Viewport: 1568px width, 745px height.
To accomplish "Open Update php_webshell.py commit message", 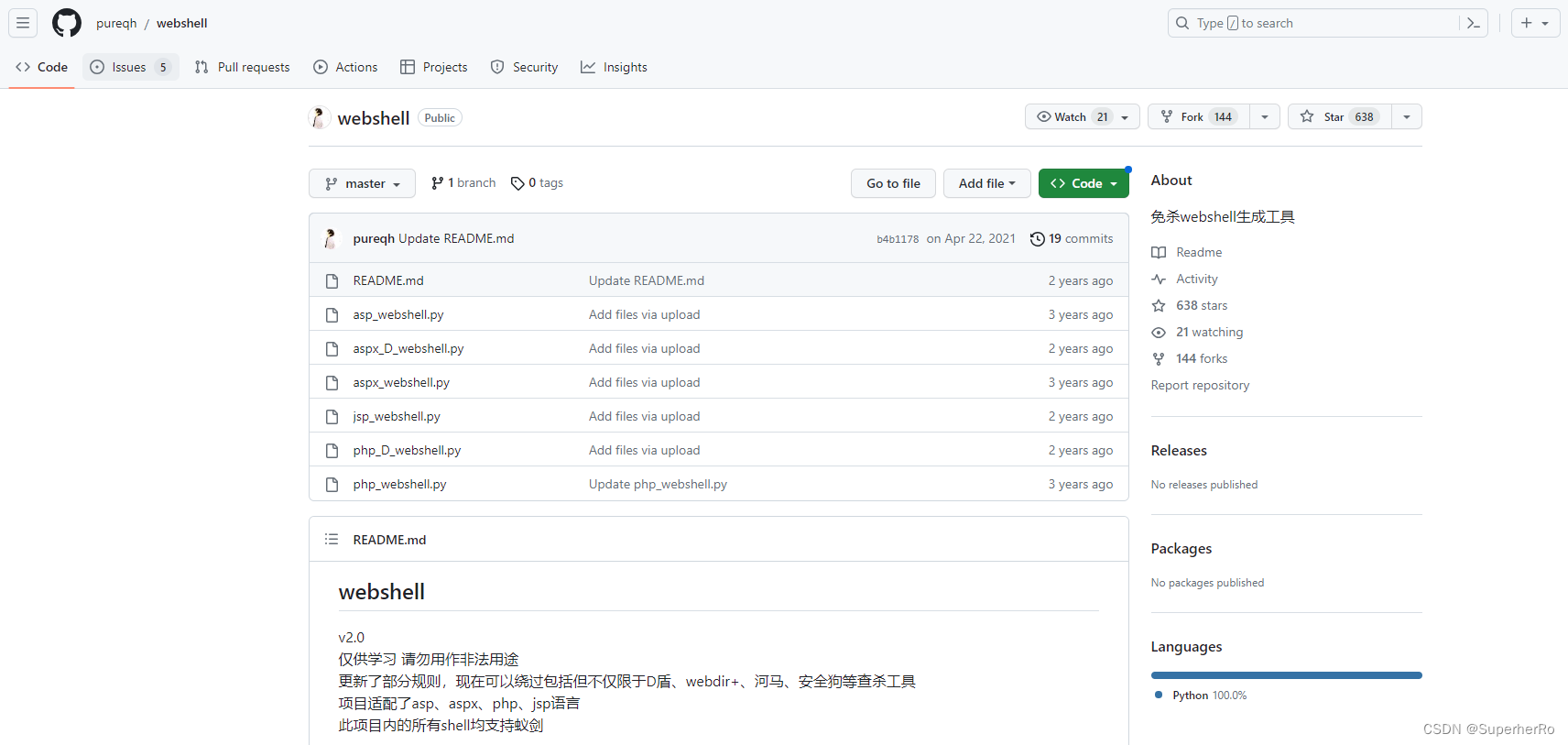I will point(658,484).
